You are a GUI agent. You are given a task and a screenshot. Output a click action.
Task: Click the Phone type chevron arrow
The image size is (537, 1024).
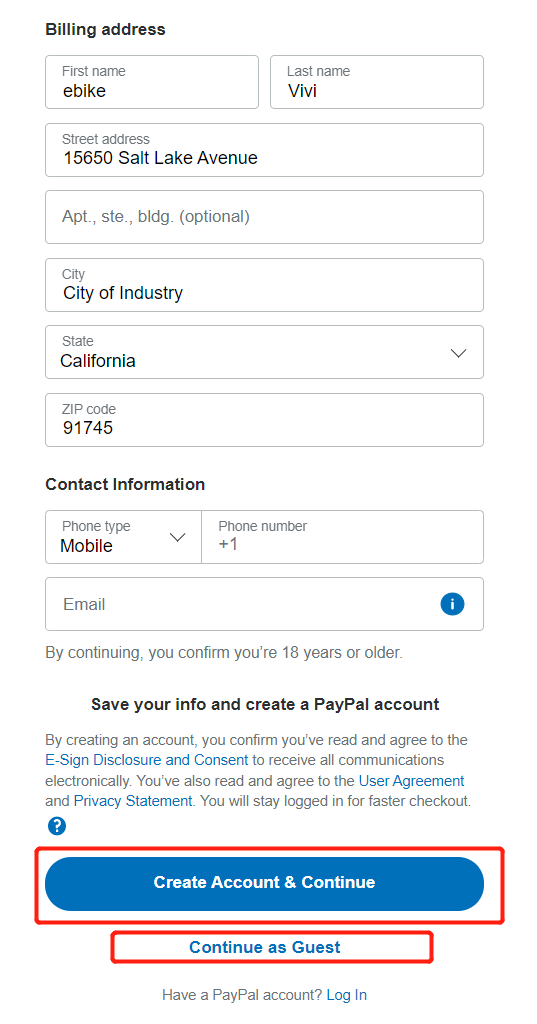177,537
